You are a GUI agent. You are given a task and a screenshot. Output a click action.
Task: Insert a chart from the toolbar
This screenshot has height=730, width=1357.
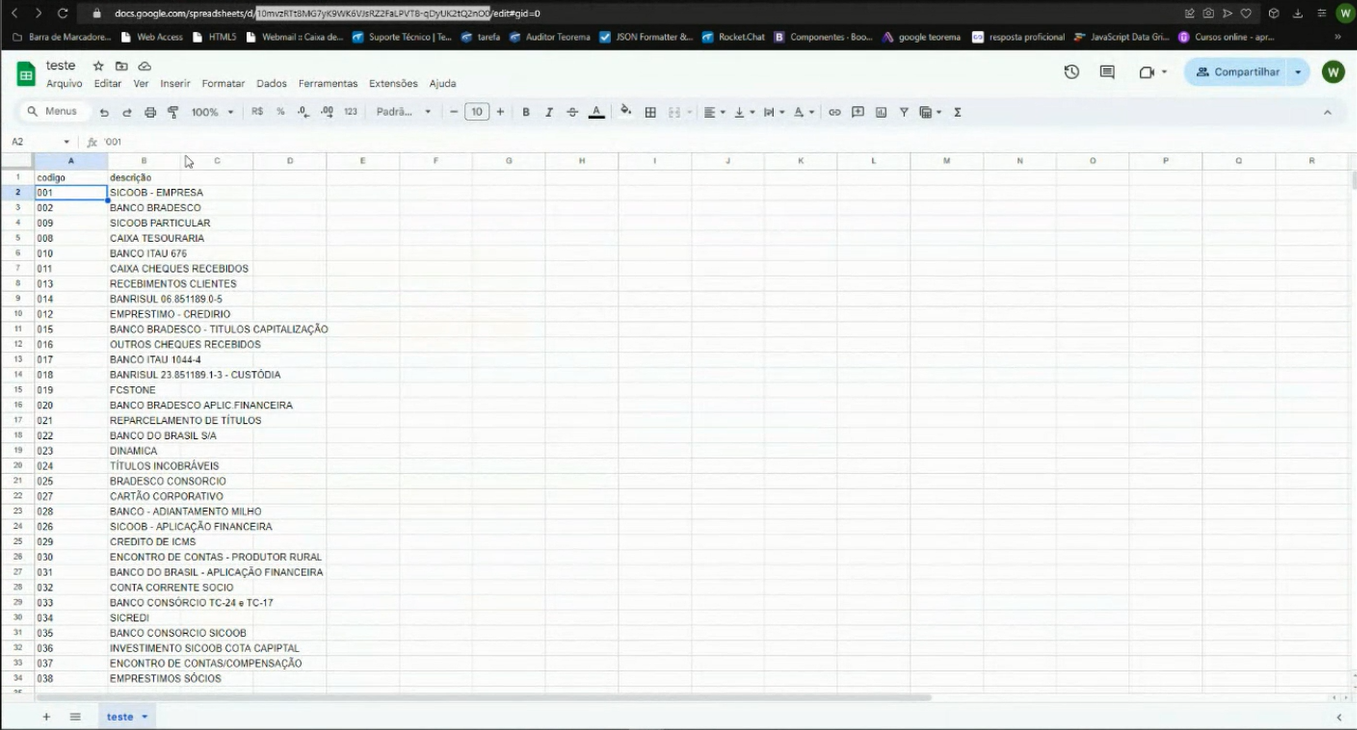pos(881,112)
